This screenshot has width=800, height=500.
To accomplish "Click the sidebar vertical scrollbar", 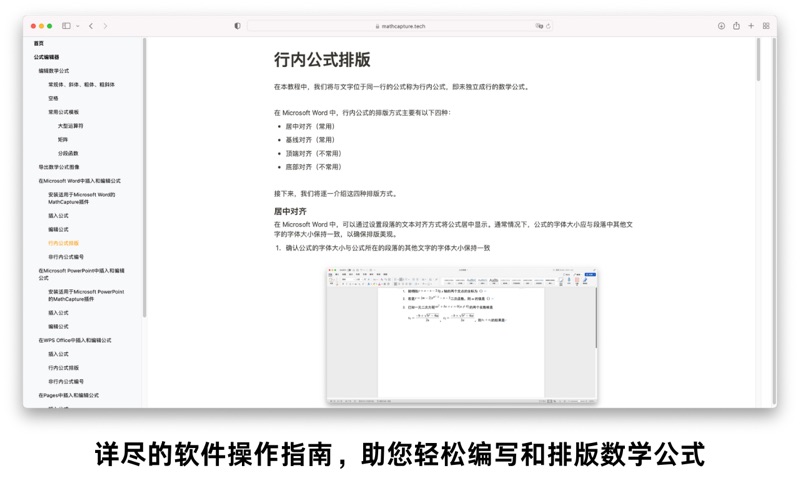I will click(144, 178).
